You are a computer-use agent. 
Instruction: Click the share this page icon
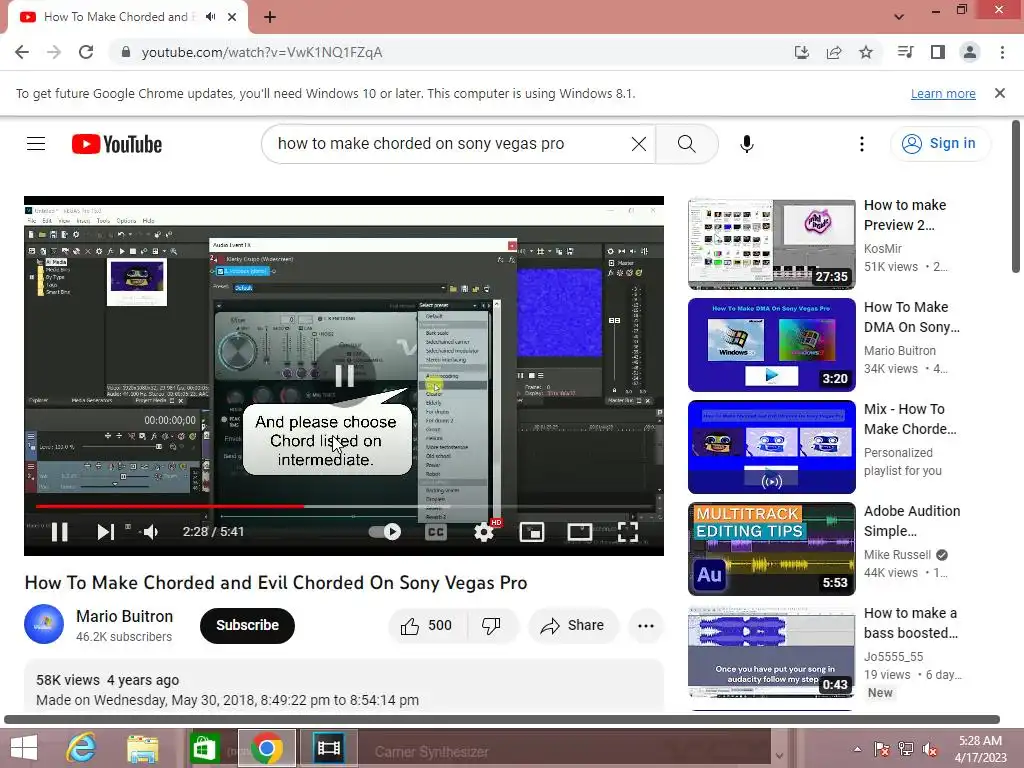(x=834, y=52)
